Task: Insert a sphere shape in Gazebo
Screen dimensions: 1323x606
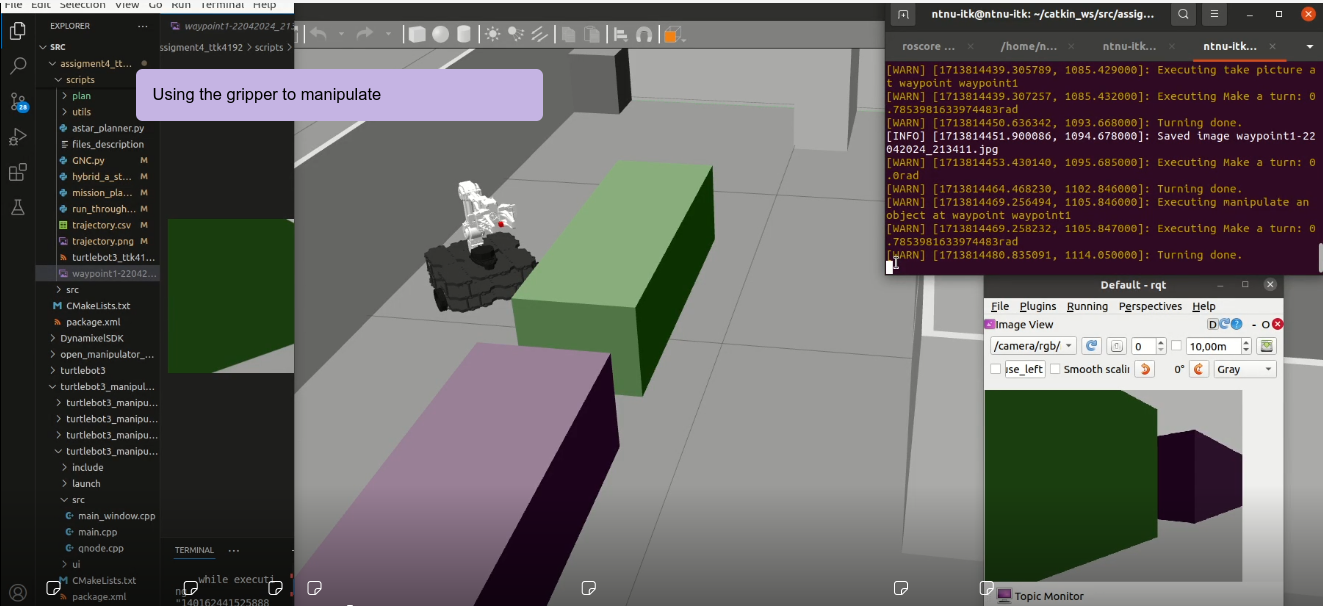Action: [439, 34]
